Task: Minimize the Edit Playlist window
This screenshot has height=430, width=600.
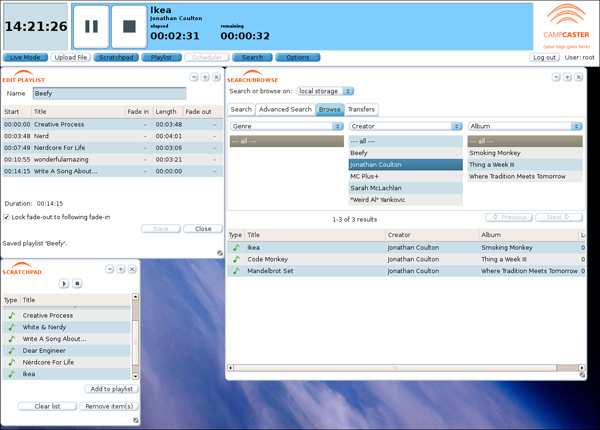Action: (194, 77)
